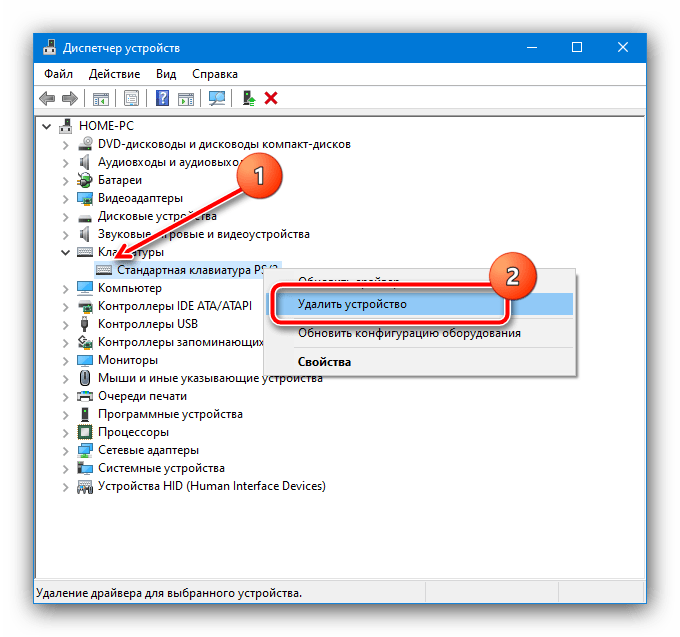Select Стандартная клавиатура PS/2 device
Image resolution: width=680 pixels, height=637 pixels.
(x=189, y=270)
